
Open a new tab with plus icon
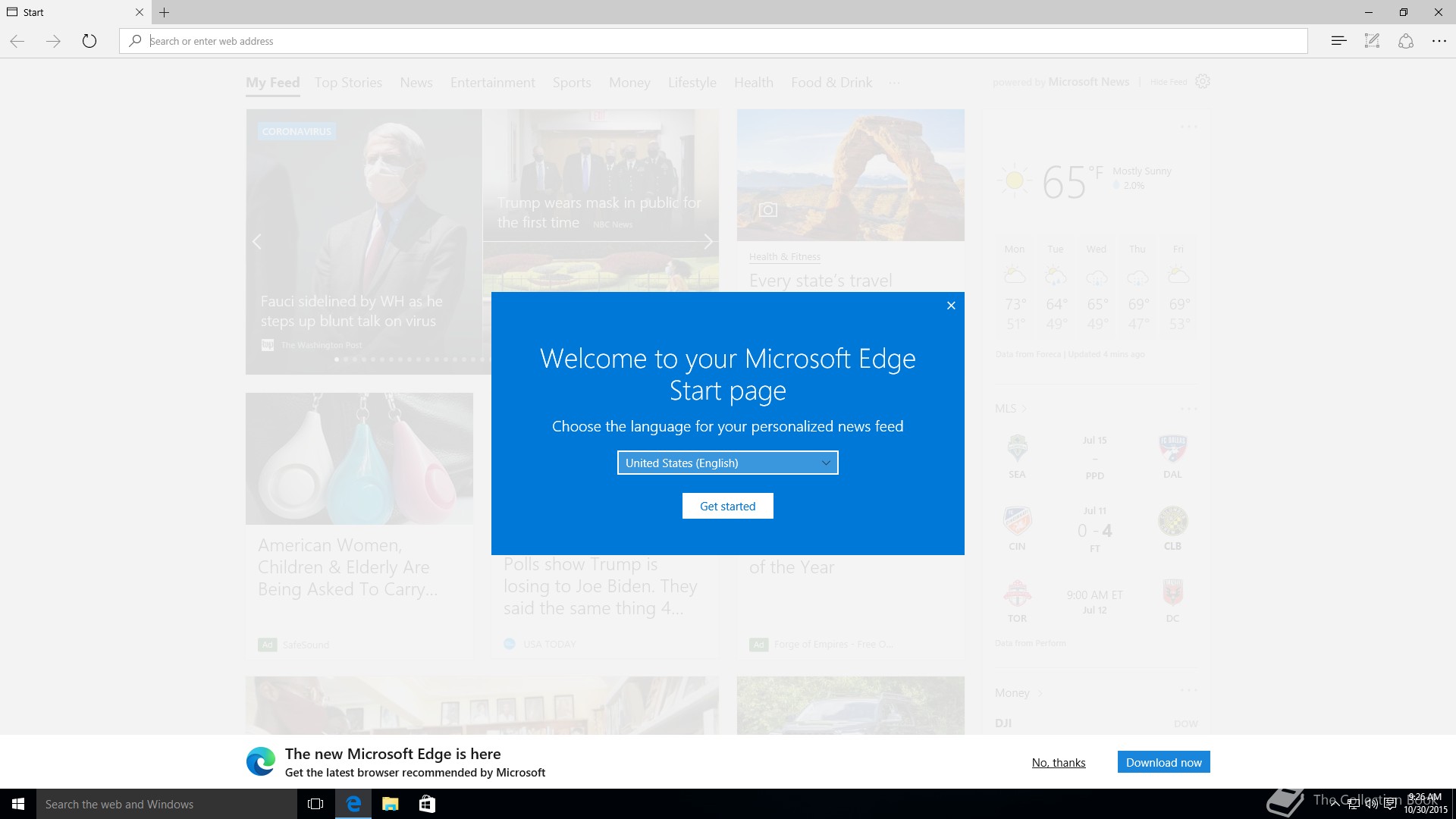(x=164, y=12)
